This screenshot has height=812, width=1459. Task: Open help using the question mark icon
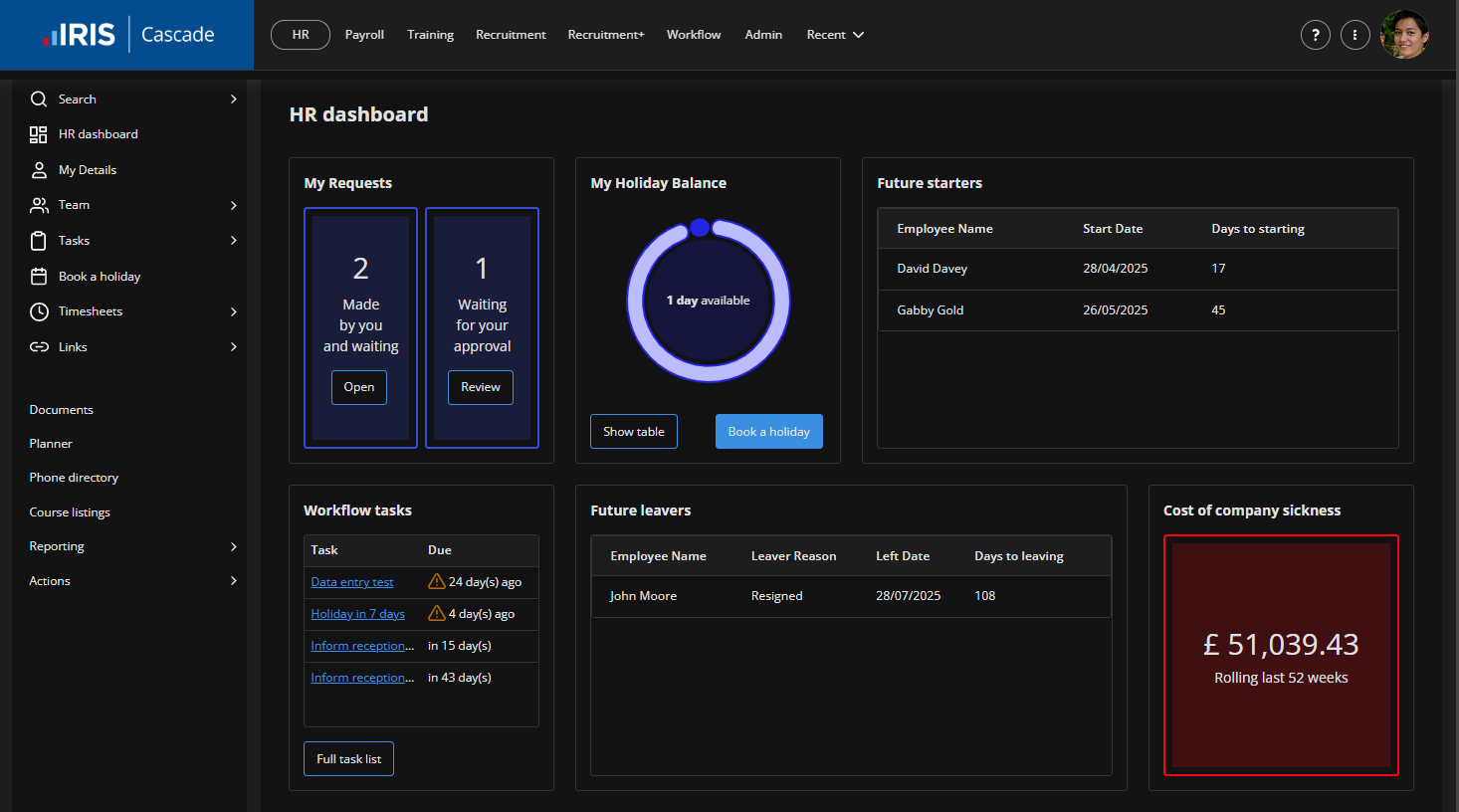(1315, 35)
